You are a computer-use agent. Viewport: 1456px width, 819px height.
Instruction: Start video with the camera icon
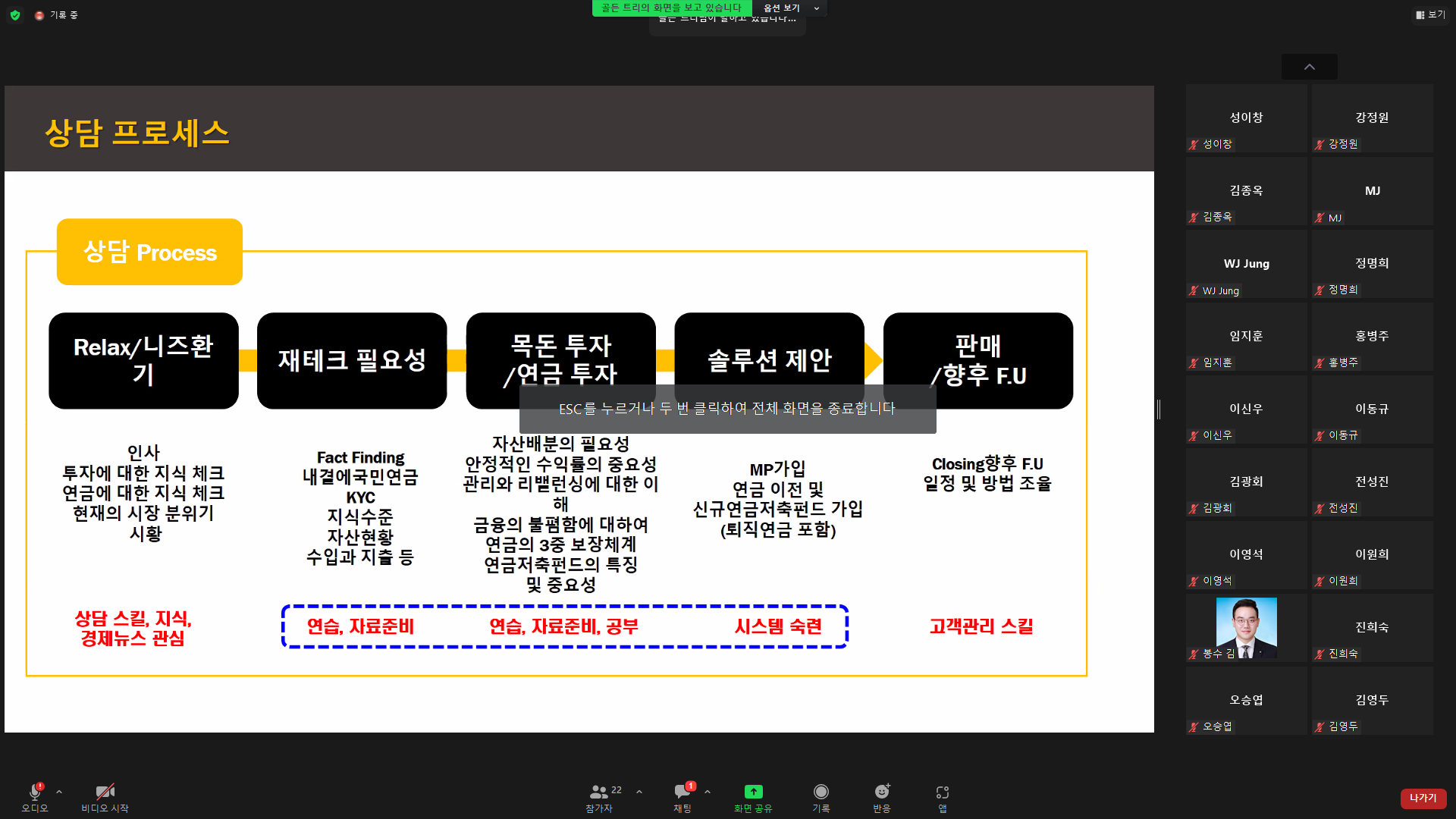coord(105,792)
